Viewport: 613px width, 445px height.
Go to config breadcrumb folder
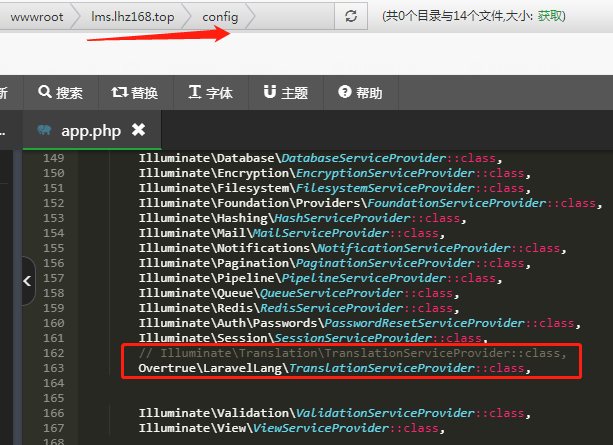tap(220, 17)
